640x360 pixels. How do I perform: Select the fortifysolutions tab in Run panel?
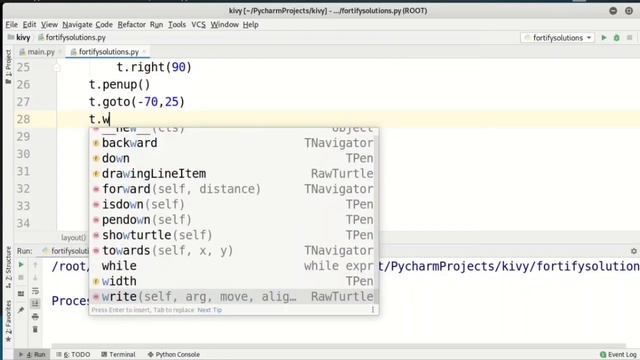tap(66, 251)
